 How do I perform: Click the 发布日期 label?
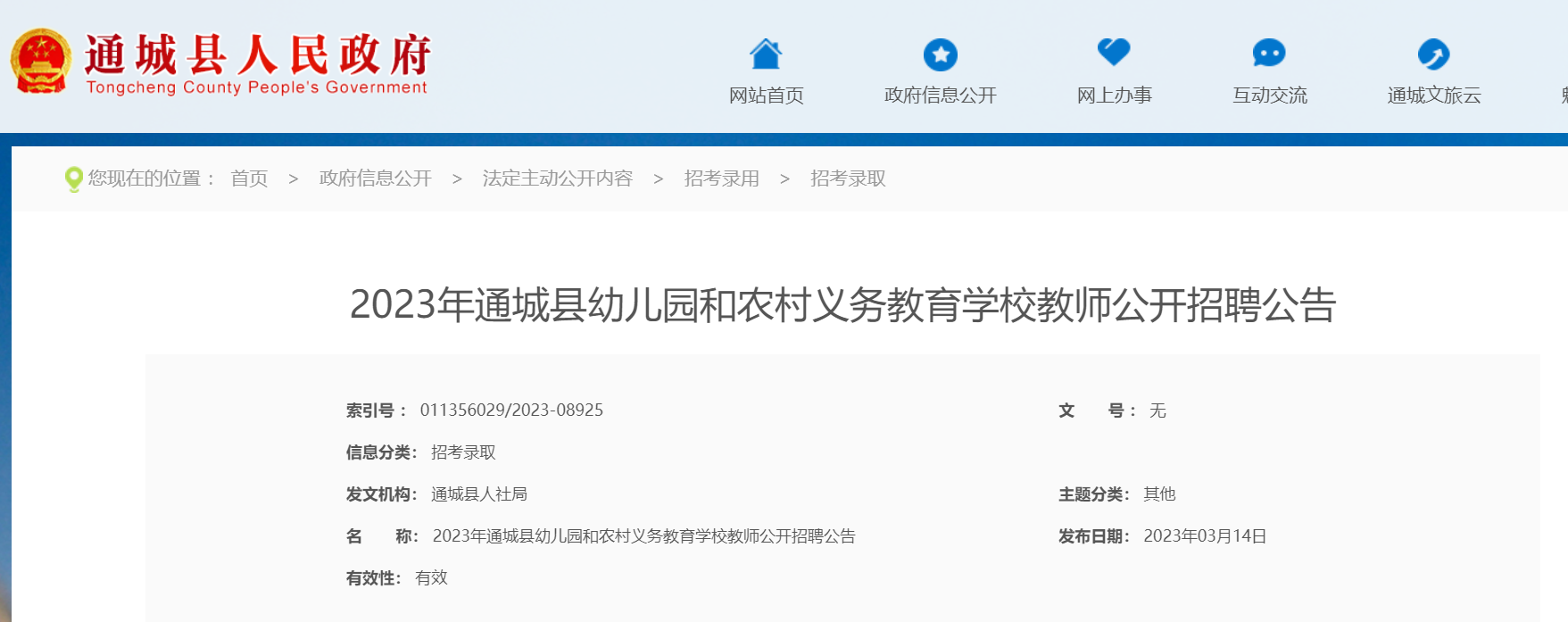pos(1094,536)
